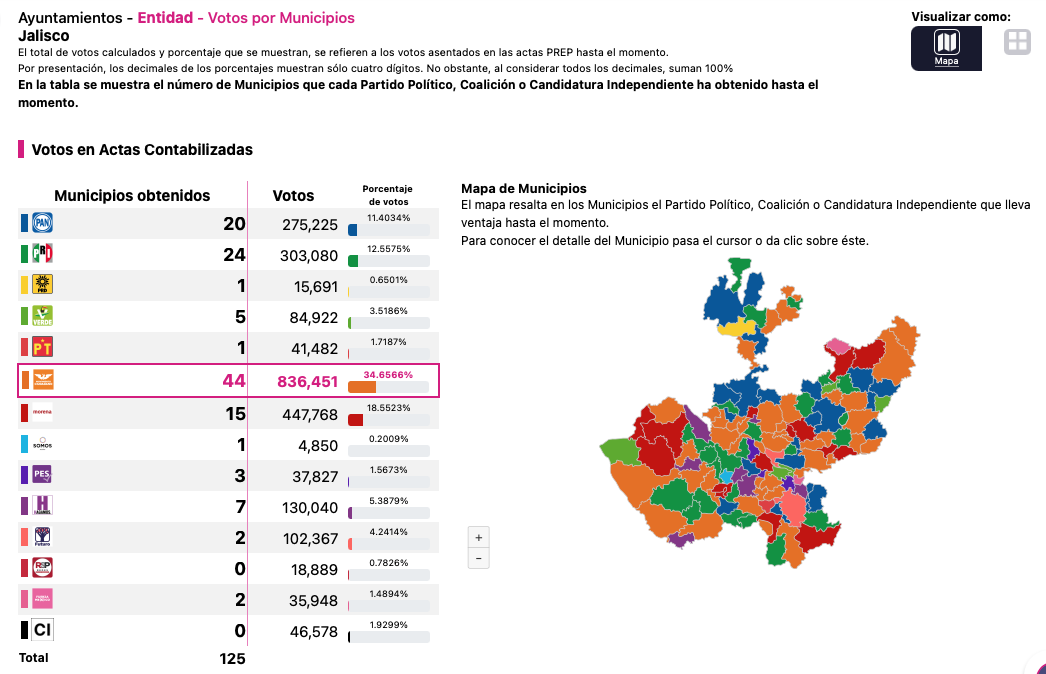The height and width of the screenshot is (674, 1046).
Task: Click the PAN party logo
Action: click(42, 223)
